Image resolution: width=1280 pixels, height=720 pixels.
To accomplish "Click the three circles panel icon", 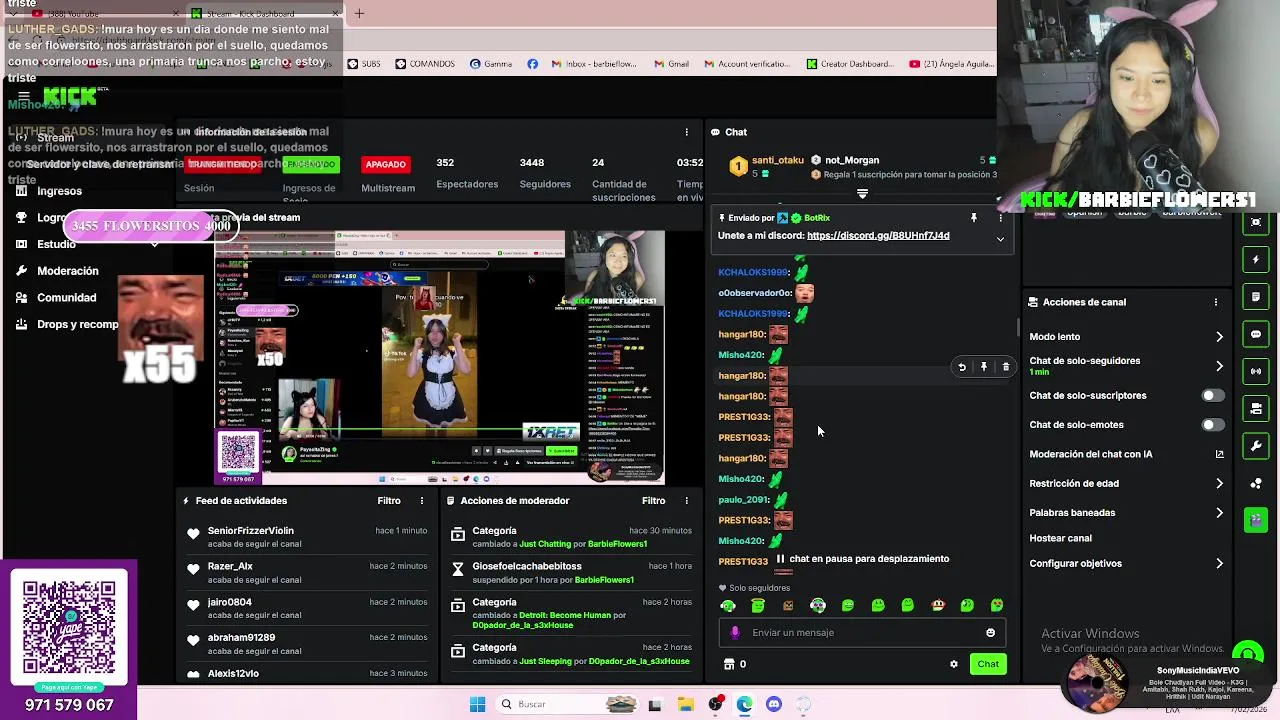I will pyautogui.click(x=1256, y=483).
